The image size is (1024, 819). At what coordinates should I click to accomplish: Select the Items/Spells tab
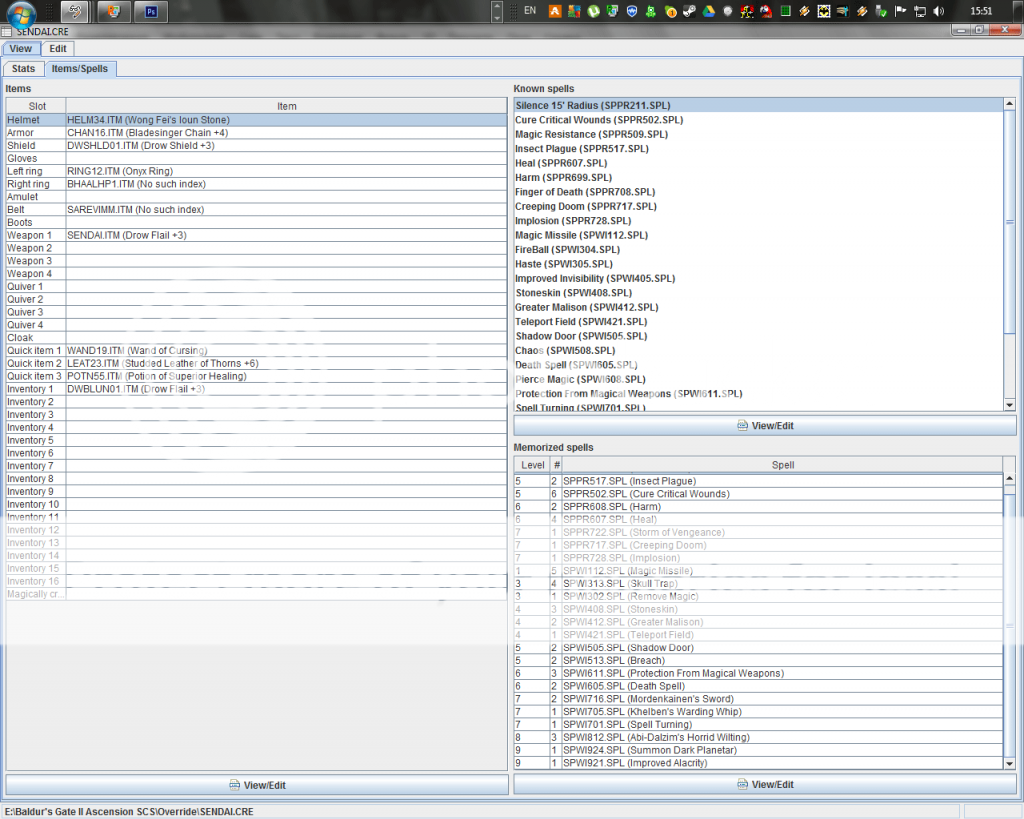click(80, 69)
